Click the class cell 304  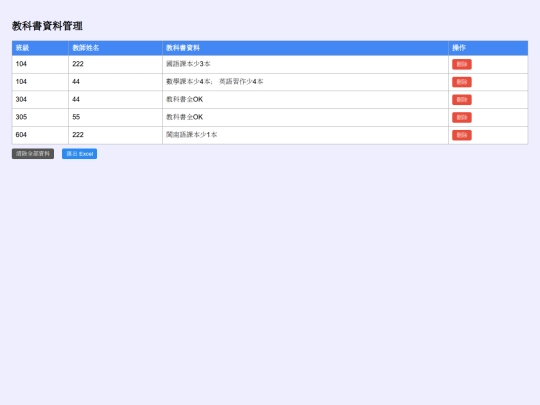click(40, 100)
